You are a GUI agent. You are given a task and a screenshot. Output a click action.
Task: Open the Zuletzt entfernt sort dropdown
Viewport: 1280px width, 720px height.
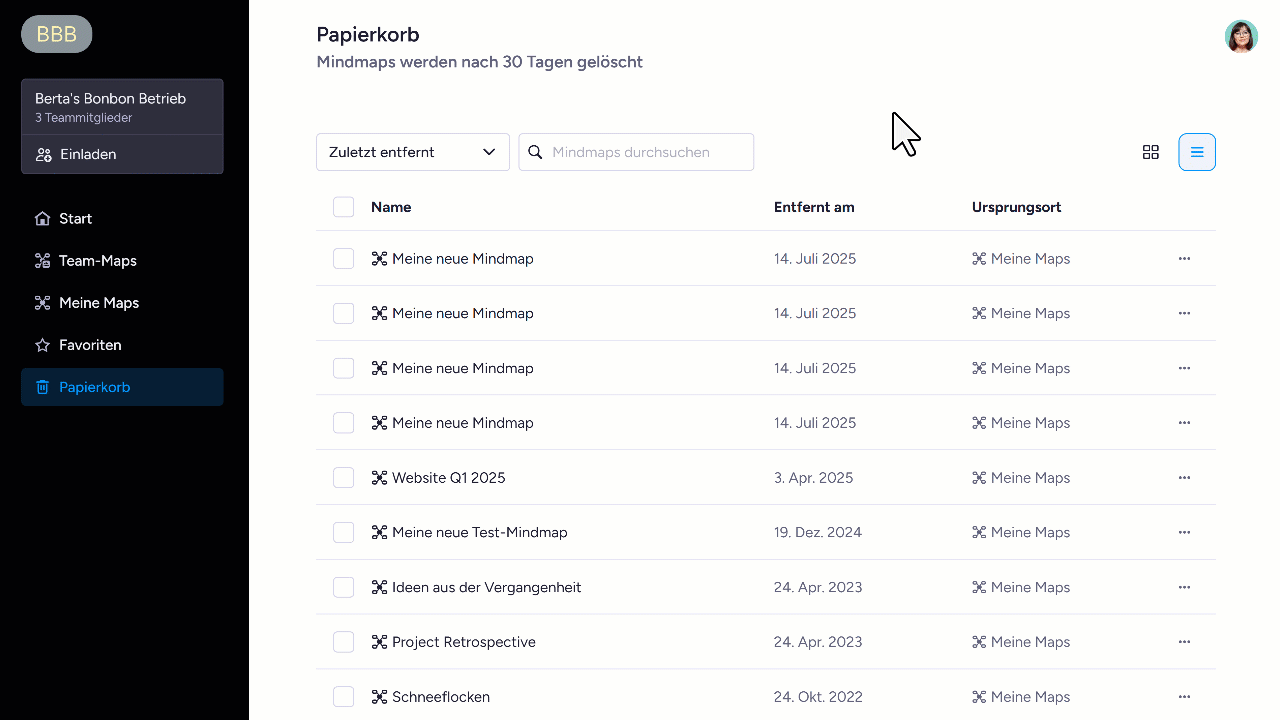413,152
